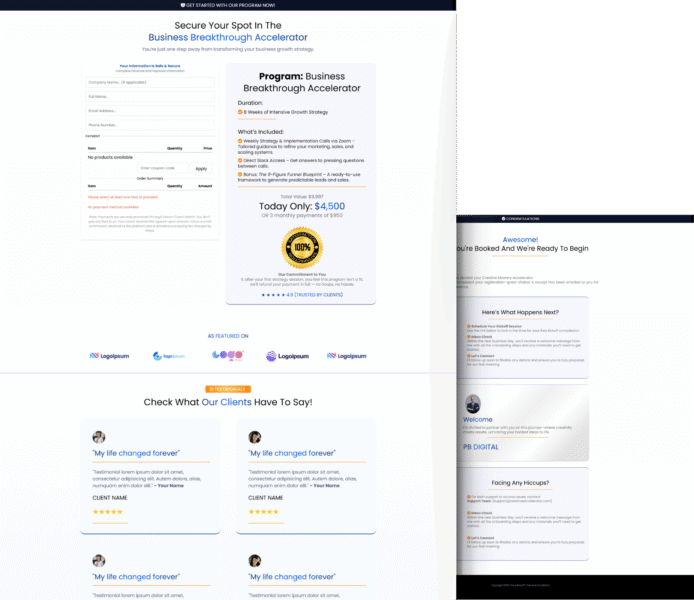Viewport: 694px width, 600px height.
Task: Click the "Check What Our Clients Have To Say!" heading
Action: click(228, 402)
